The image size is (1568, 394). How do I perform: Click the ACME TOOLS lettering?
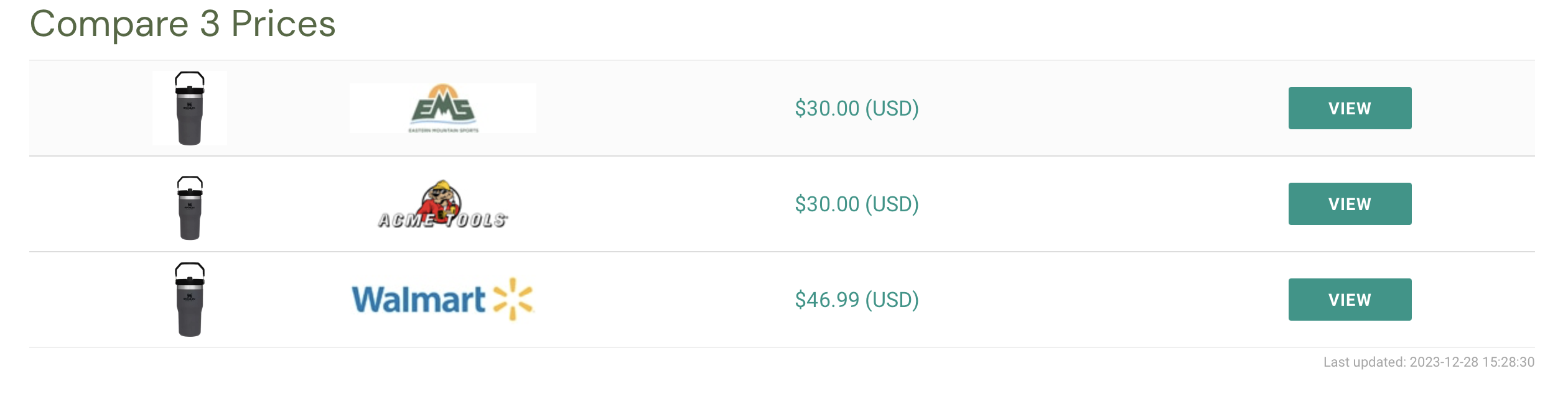click(442, 221)
